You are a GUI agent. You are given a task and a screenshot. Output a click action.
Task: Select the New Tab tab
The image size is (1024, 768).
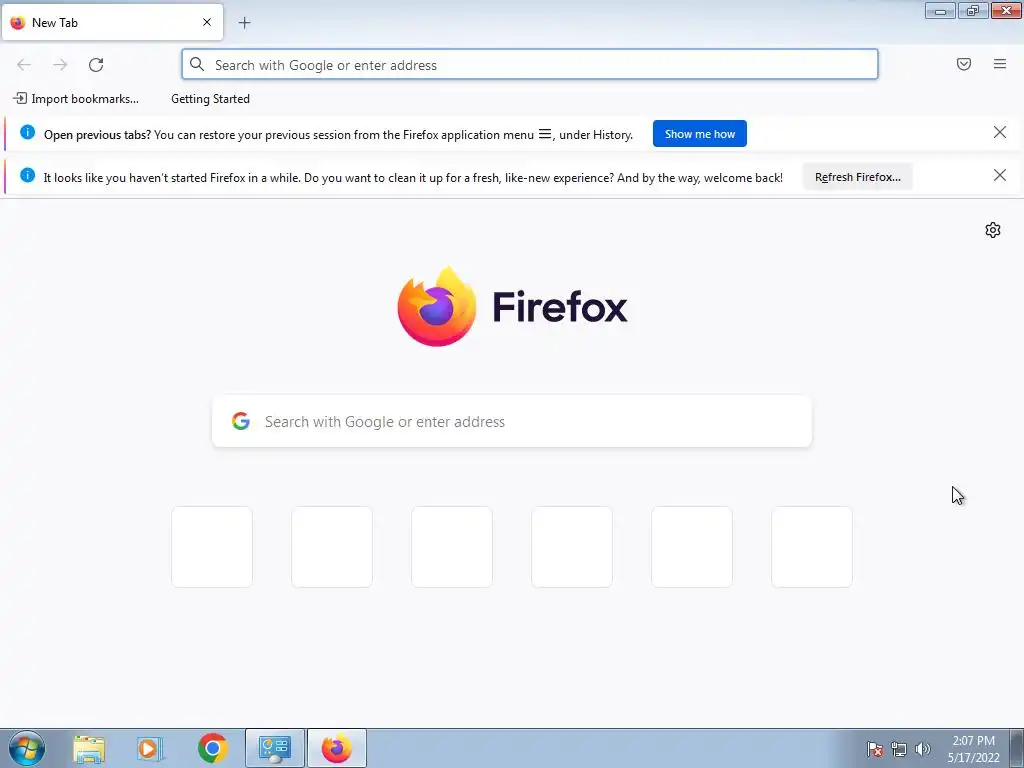point(112,22)
